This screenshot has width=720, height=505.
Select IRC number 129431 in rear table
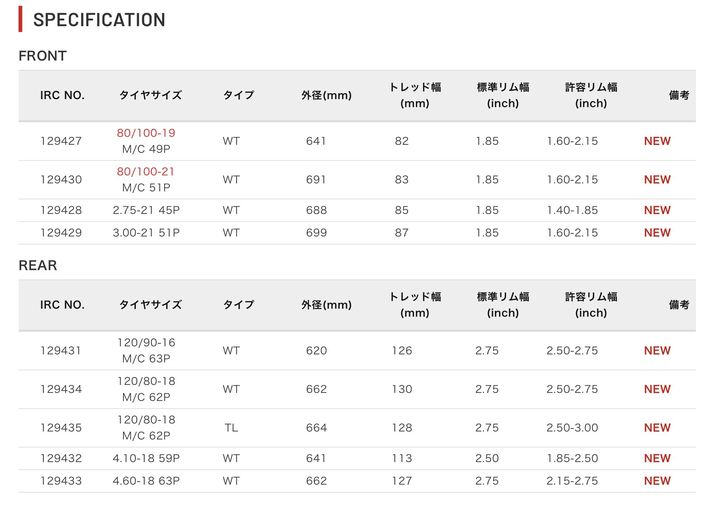click(61, 351)
